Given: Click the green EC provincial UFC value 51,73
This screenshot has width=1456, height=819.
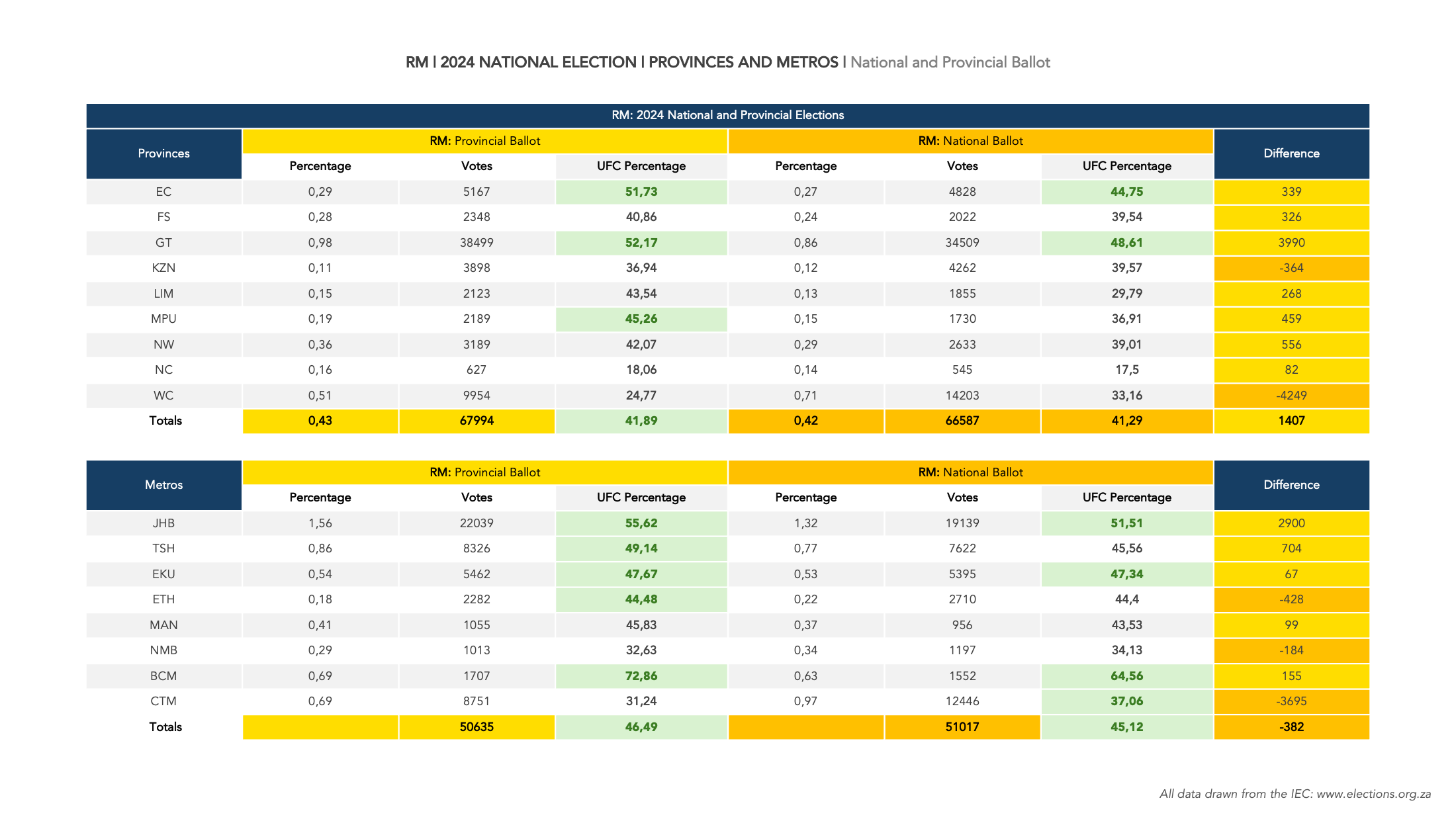Looking at the screenshot, I should pos(641,192).
